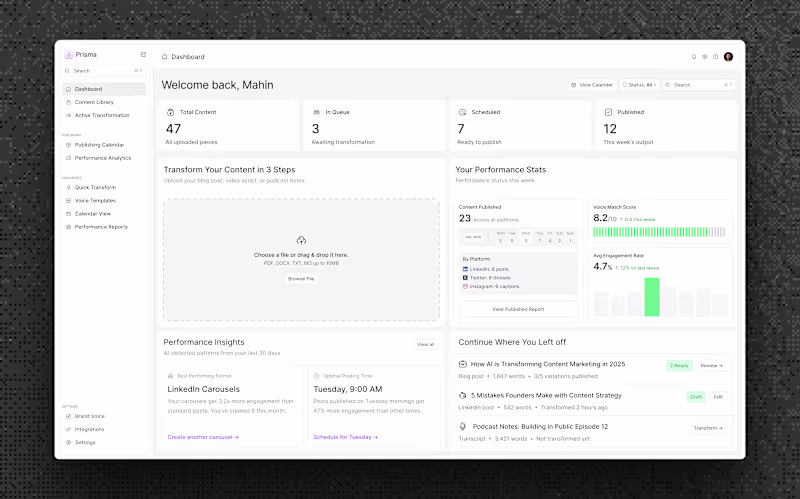Click the Best Performing Format icon
This screenshot has height=499, width=800.
click(x=170, y=376)
